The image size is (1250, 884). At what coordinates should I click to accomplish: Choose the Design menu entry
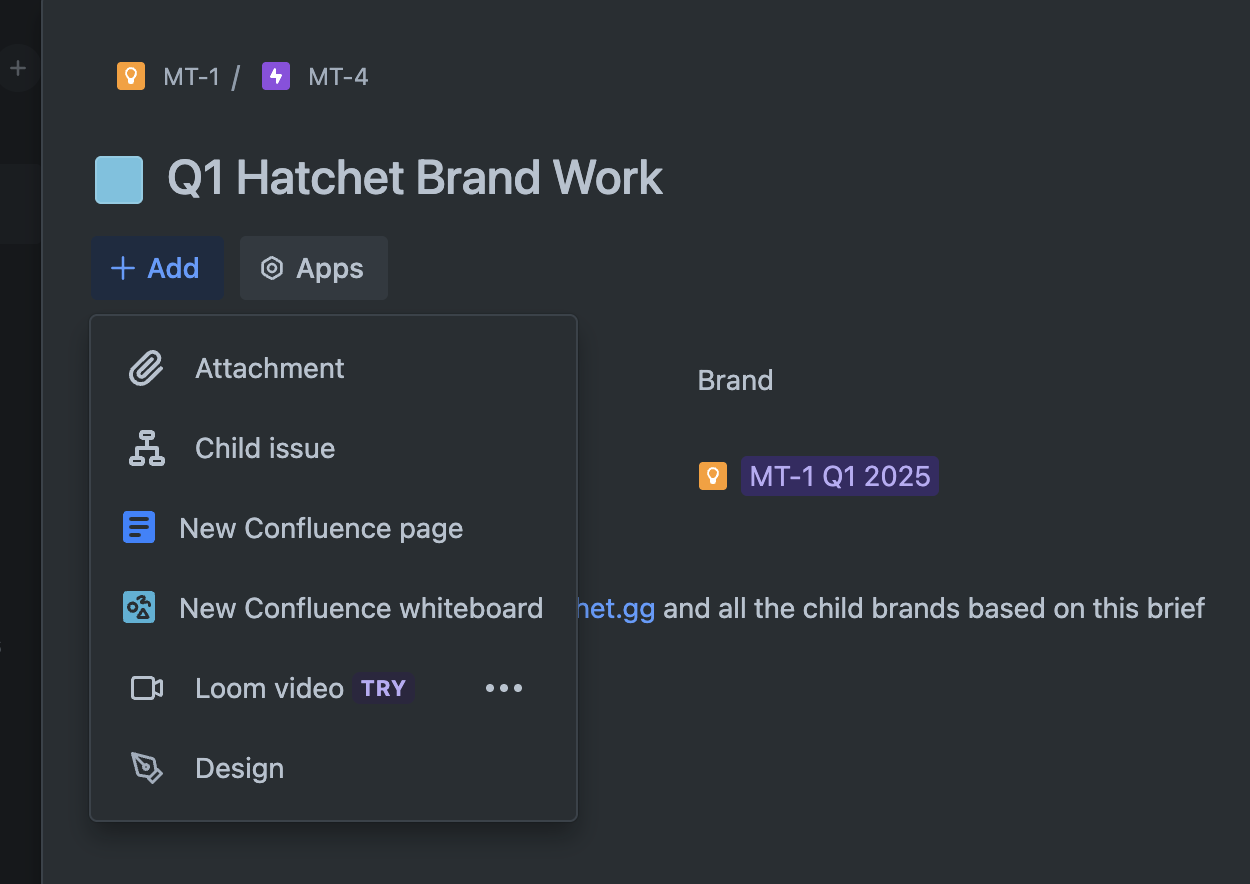point(333,768)
